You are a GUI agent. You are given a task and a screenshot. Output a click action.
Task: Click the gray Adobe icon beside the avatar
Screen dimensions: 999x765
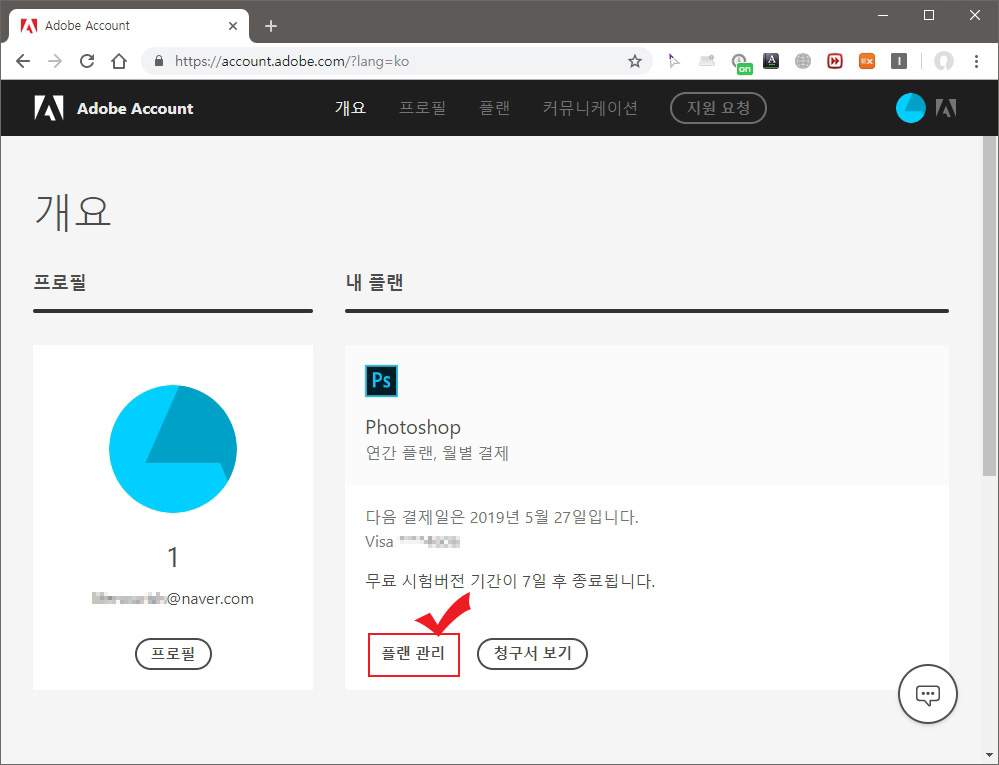click(945, 108)
